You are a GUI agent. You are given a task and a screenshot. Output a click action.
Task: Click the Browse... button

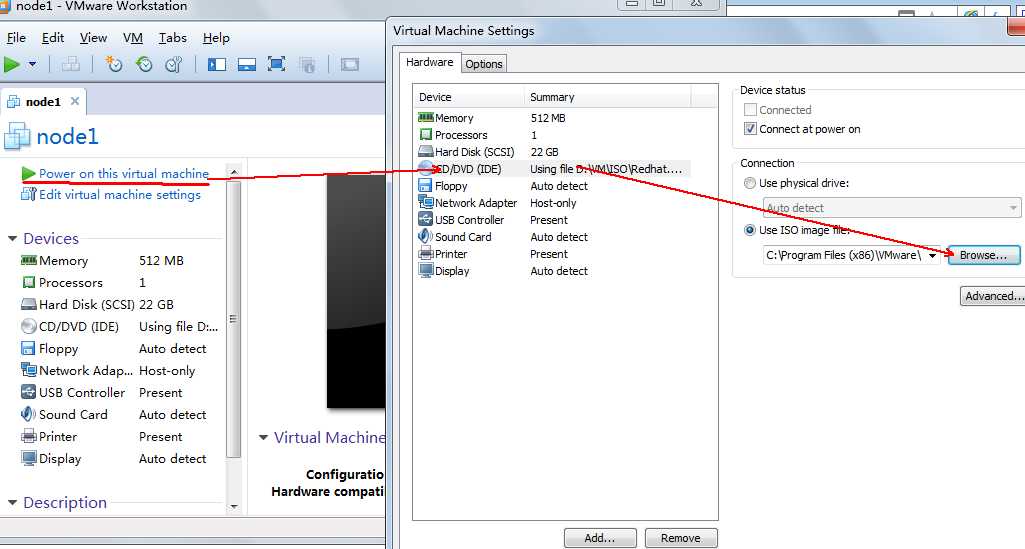click(x=983, y=255)
